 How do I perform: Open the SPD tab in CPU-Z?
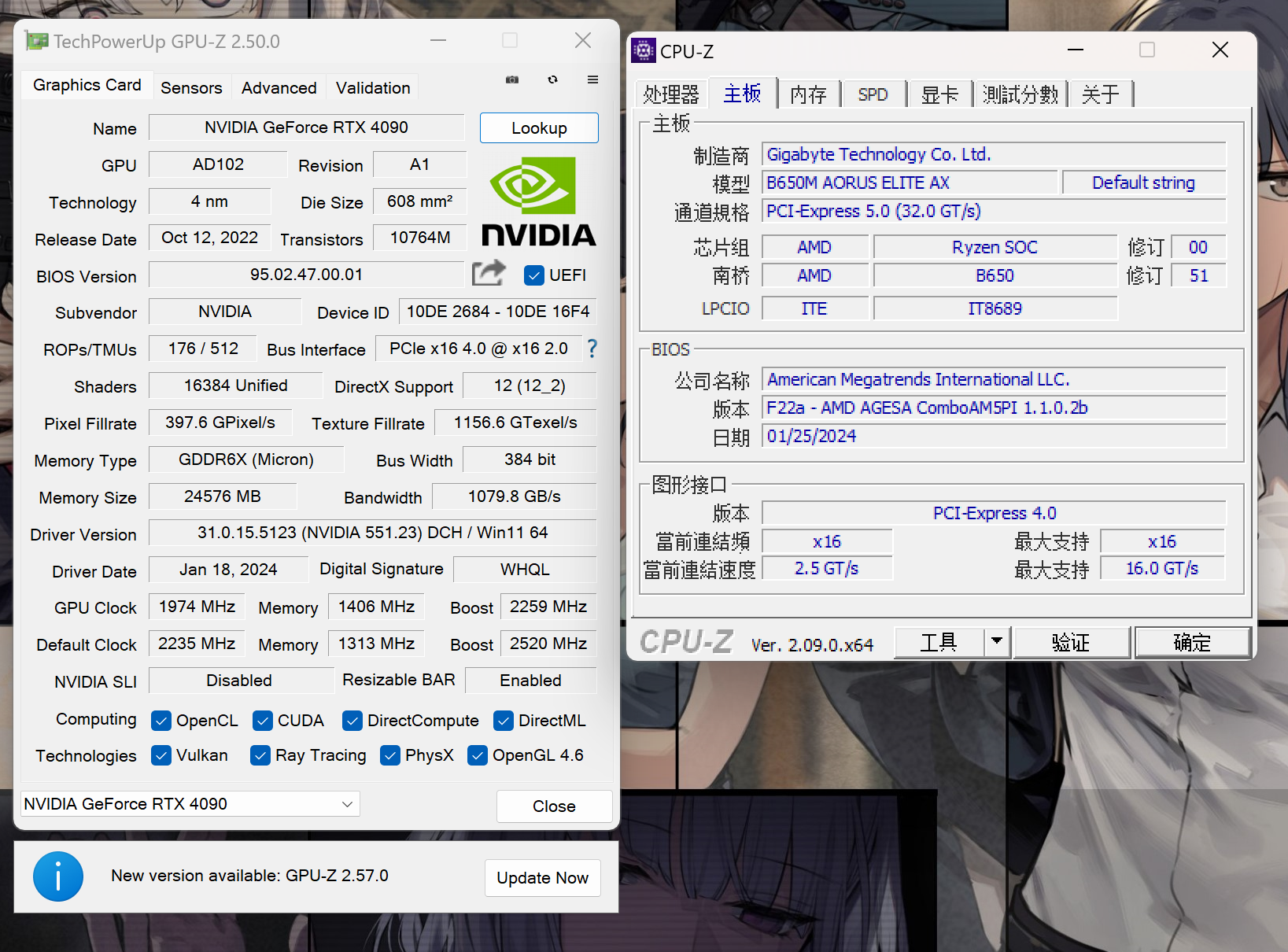point(873,94)
